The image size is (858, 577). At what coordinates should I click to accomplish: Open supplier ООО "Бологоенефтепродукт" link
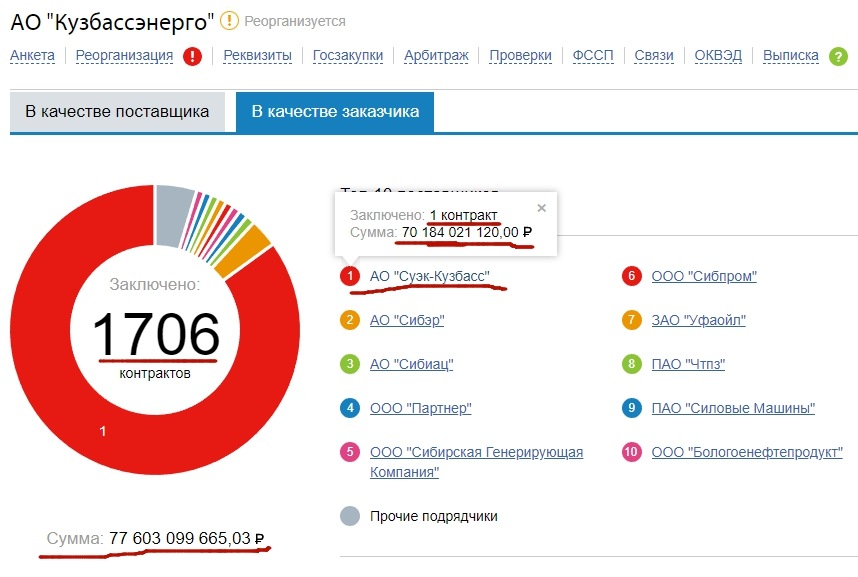pyautogui.click(x=747, y=452)
